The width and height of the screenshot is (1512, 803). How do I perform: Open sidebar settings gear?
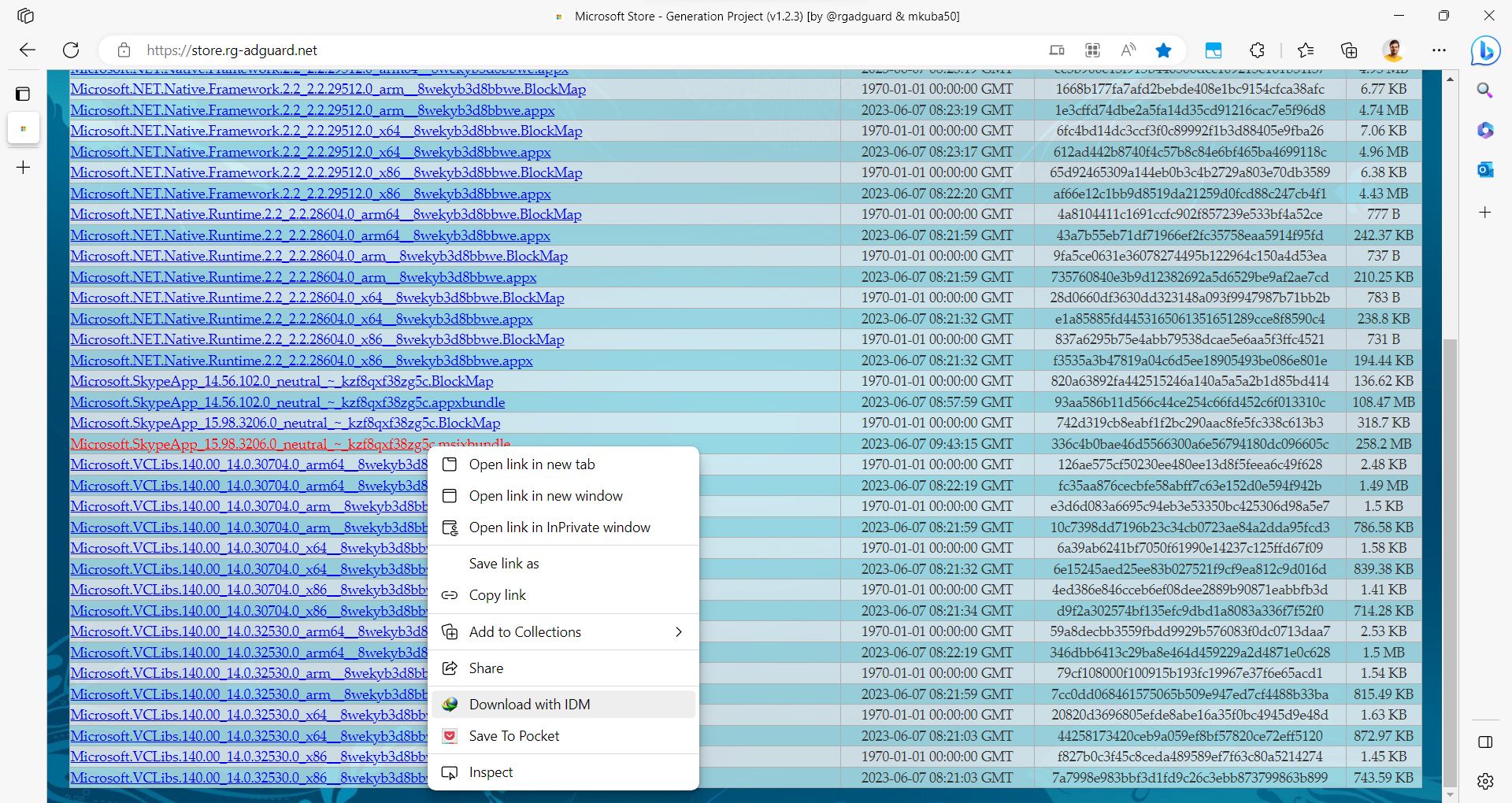click(1485, 781)
